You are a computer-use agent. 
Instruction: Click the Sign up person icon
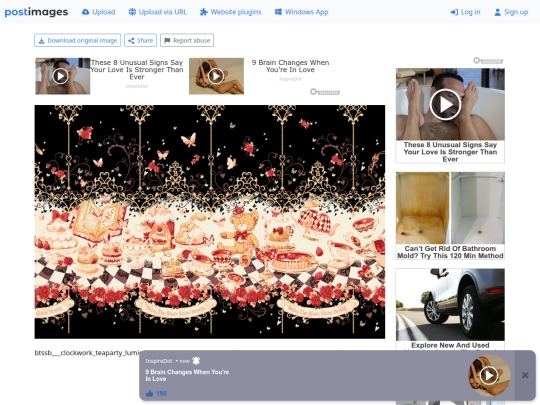[x=498, y=12]
